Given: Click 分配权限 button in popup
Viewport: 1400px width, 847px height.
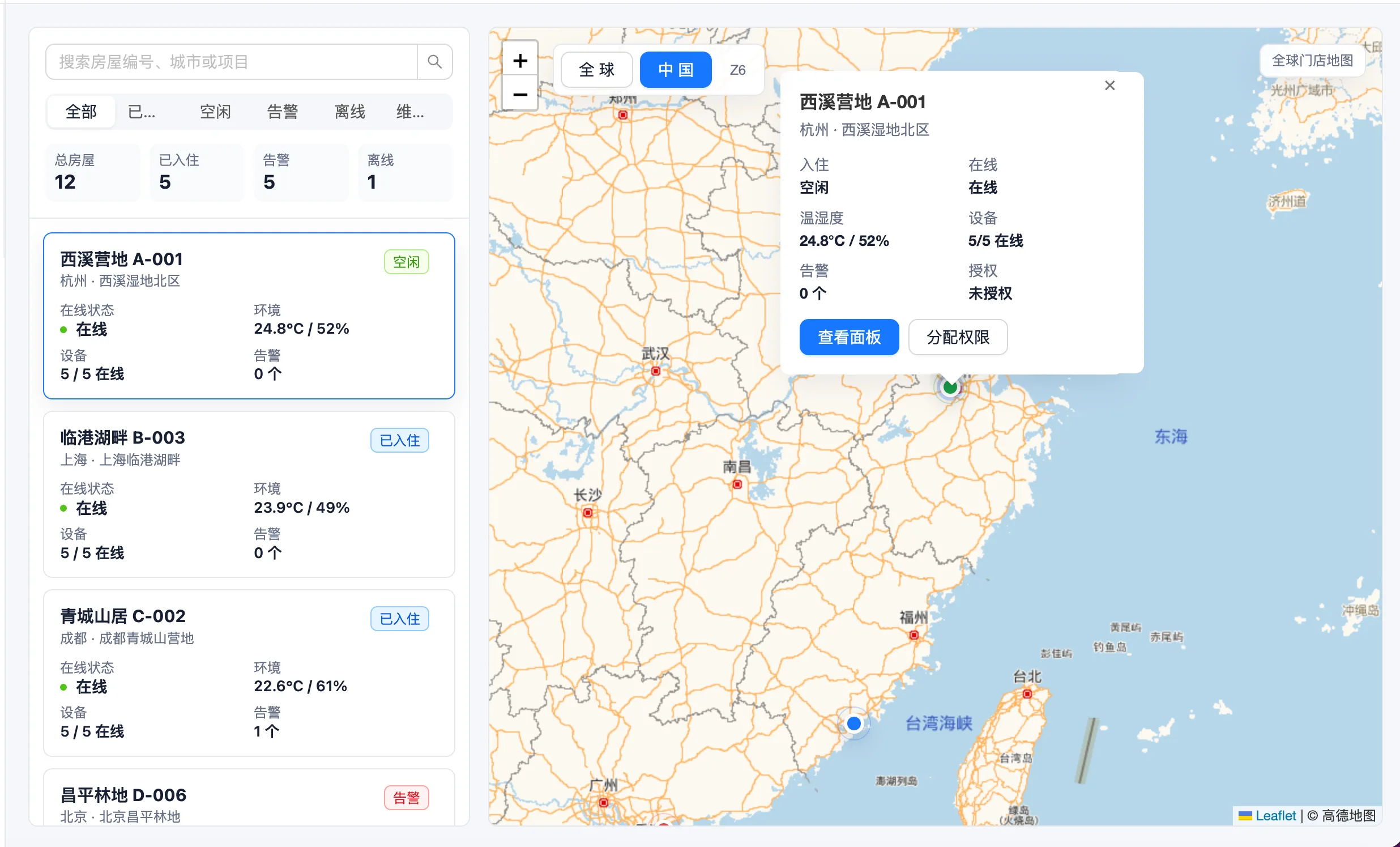Looking at the screenshot, I should click(958, 337).
